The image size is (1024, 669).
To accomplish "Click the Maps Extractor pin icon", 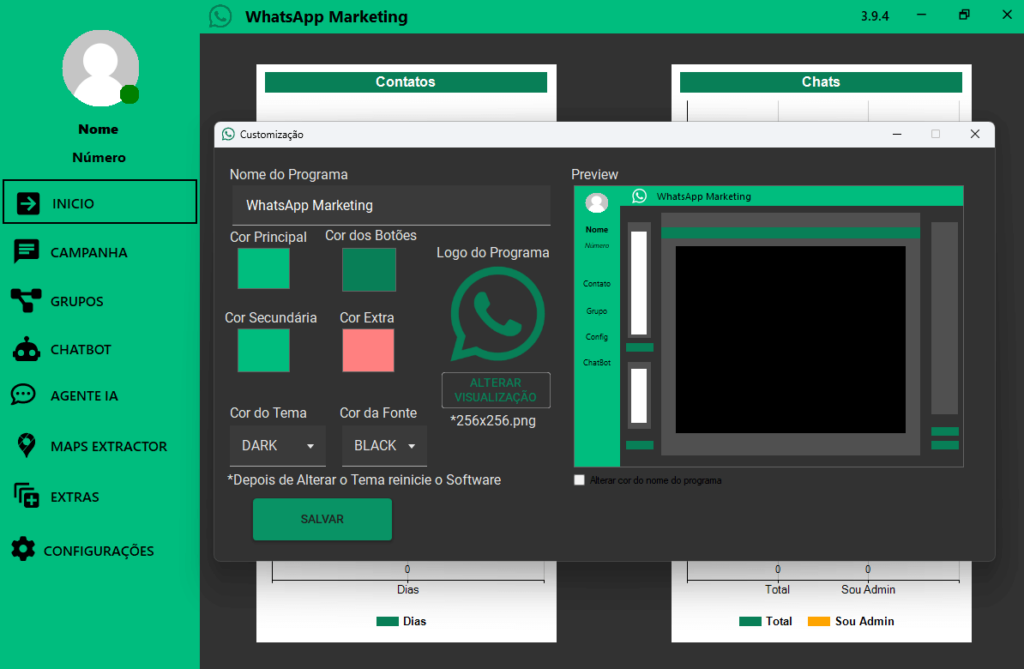I will (26, 446).
